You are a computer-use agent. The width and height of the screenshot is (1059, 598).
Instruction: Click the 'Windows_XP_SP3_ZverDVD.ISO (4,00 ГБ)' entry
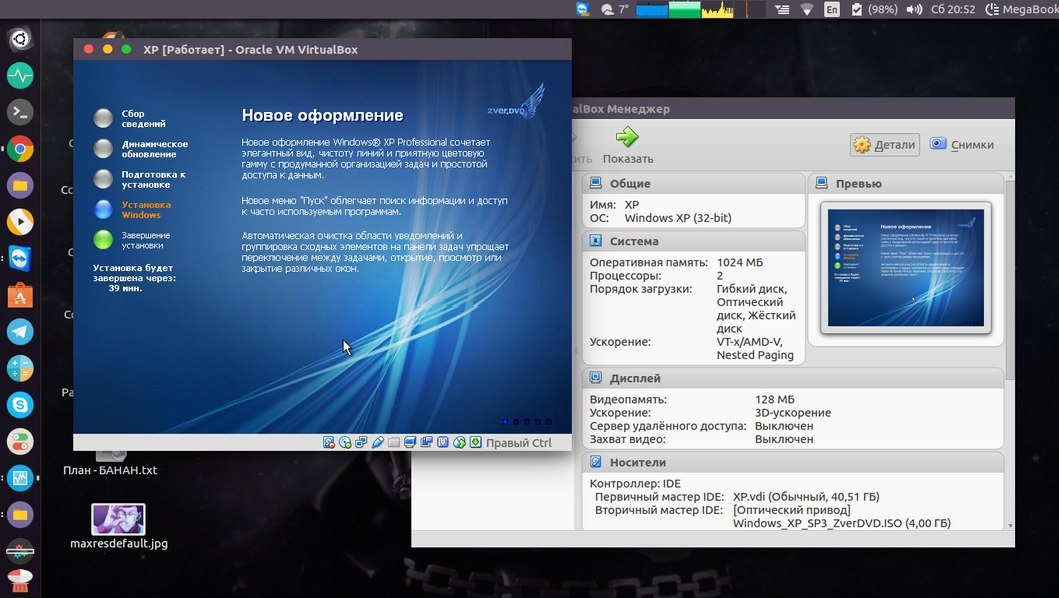tap(842, 523)
